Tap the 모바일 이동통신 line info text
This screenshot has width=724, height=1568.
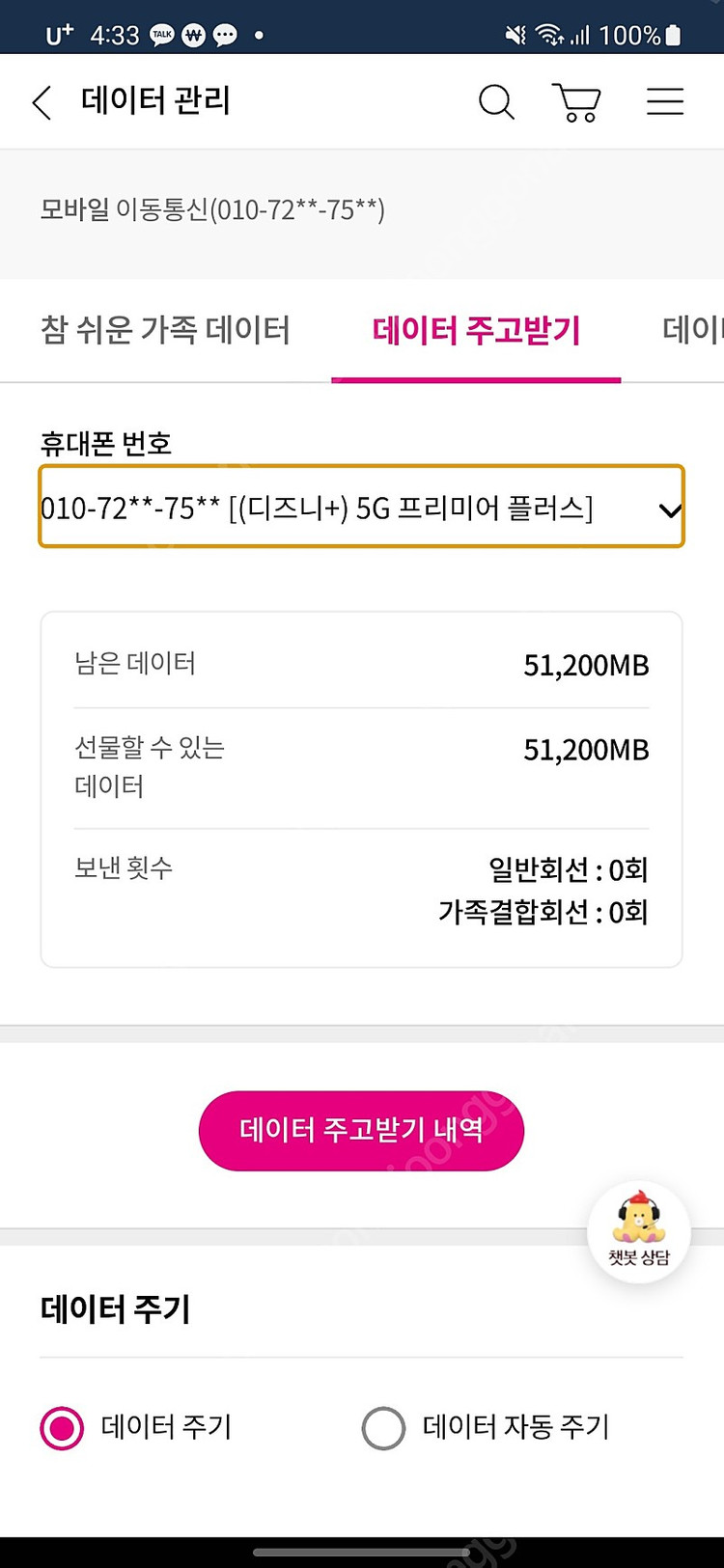point(212,209)
